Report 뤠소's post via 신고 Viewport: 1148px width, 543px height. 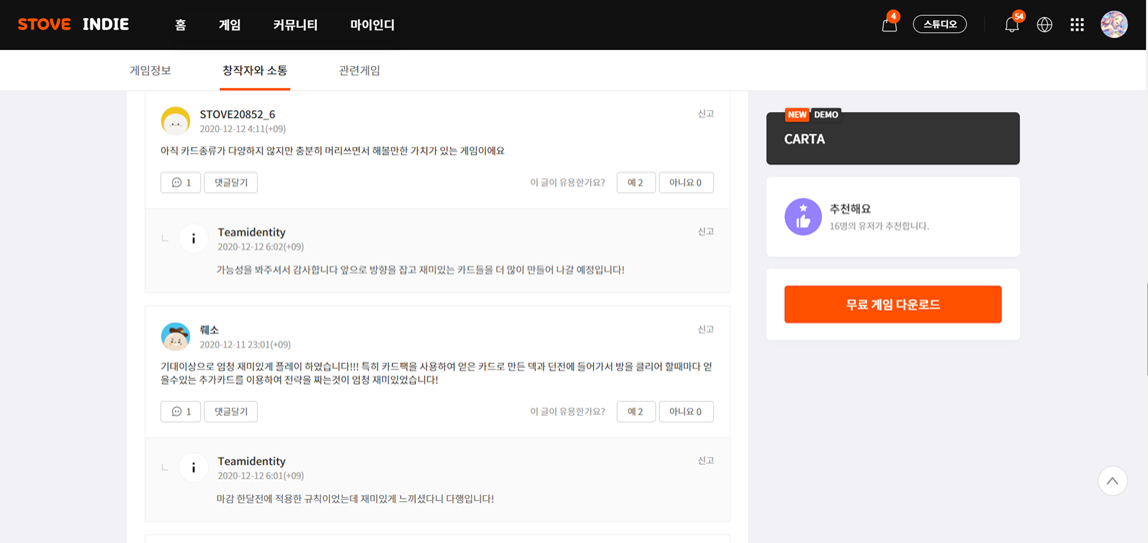(x=705, y=329)
